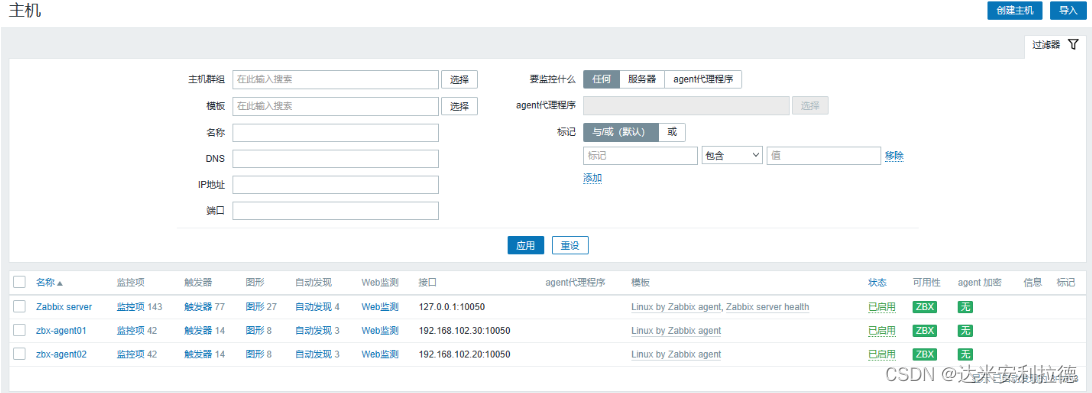
Task: Open 自动发现 4 for Zabbix server
Action: pos(313,307)
